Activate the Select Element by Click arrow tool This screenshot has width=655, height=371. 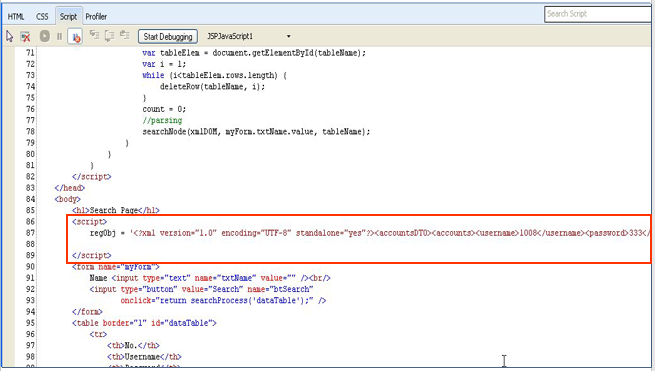[10, 36]
